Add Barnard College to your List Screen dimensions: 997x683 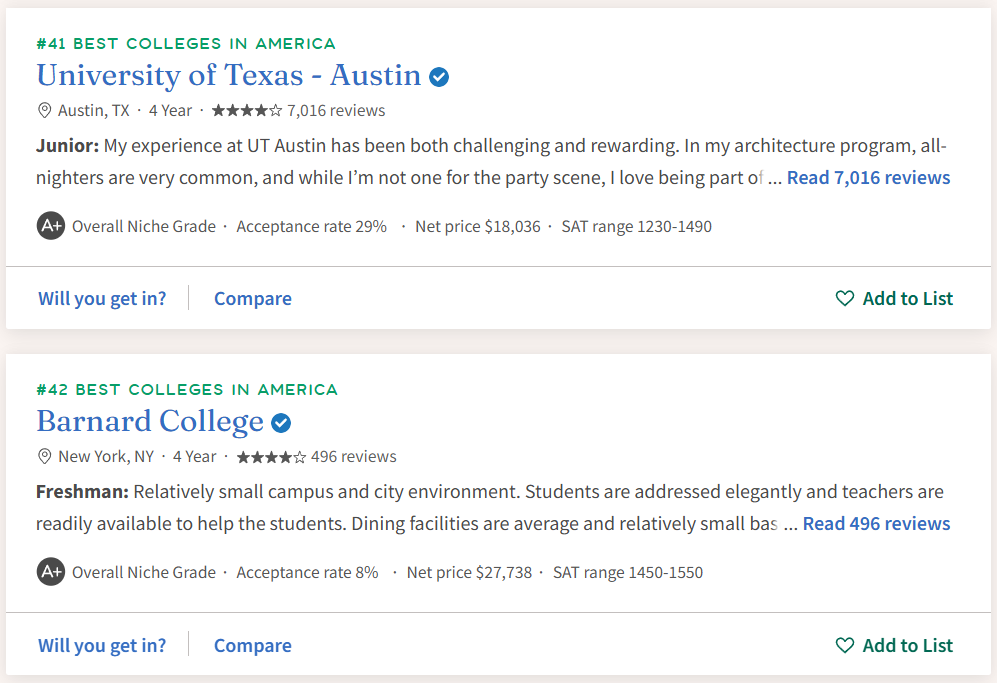[x=894, y=645]
